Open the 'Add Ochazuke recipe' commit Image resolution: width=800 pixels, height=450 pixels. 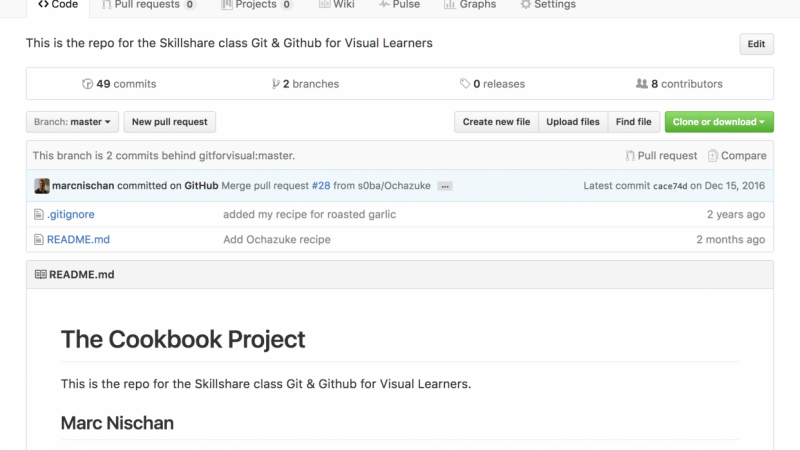click(277, 239)
